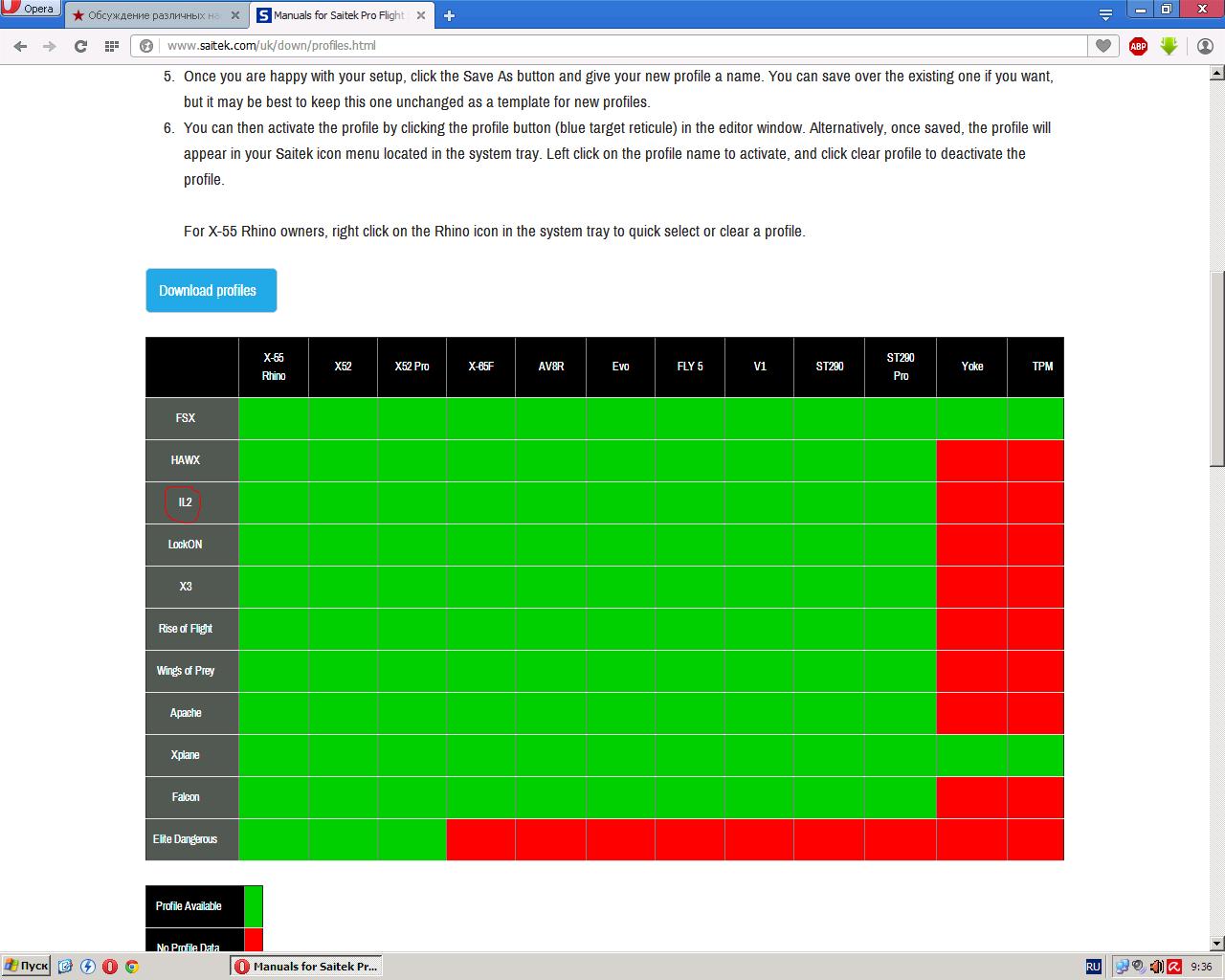The width and height of the screenshot is (1225, 980).
Task: Select the Falcon row label
Action: click(x=191, y=797)
